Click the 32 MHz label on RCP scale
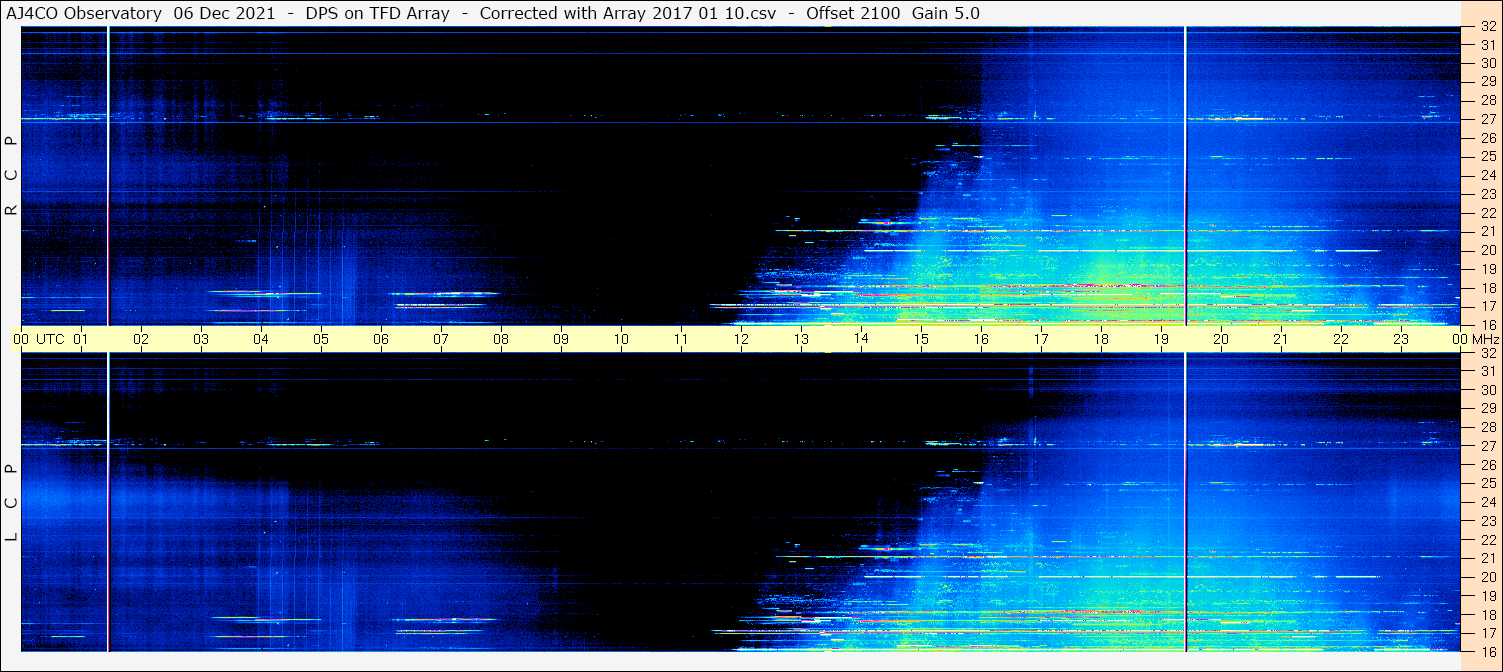The image size is (1503, 672). pos(1487,26)
